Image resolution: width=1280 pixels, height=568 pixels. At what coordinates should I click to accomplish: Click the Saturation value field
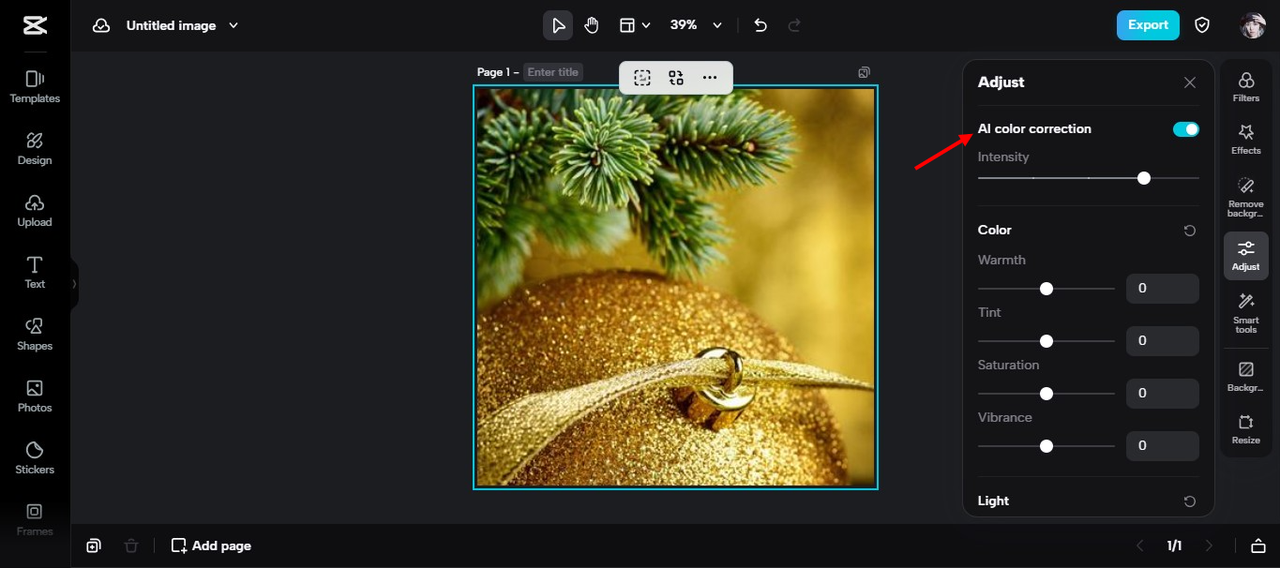[1162, 393]
